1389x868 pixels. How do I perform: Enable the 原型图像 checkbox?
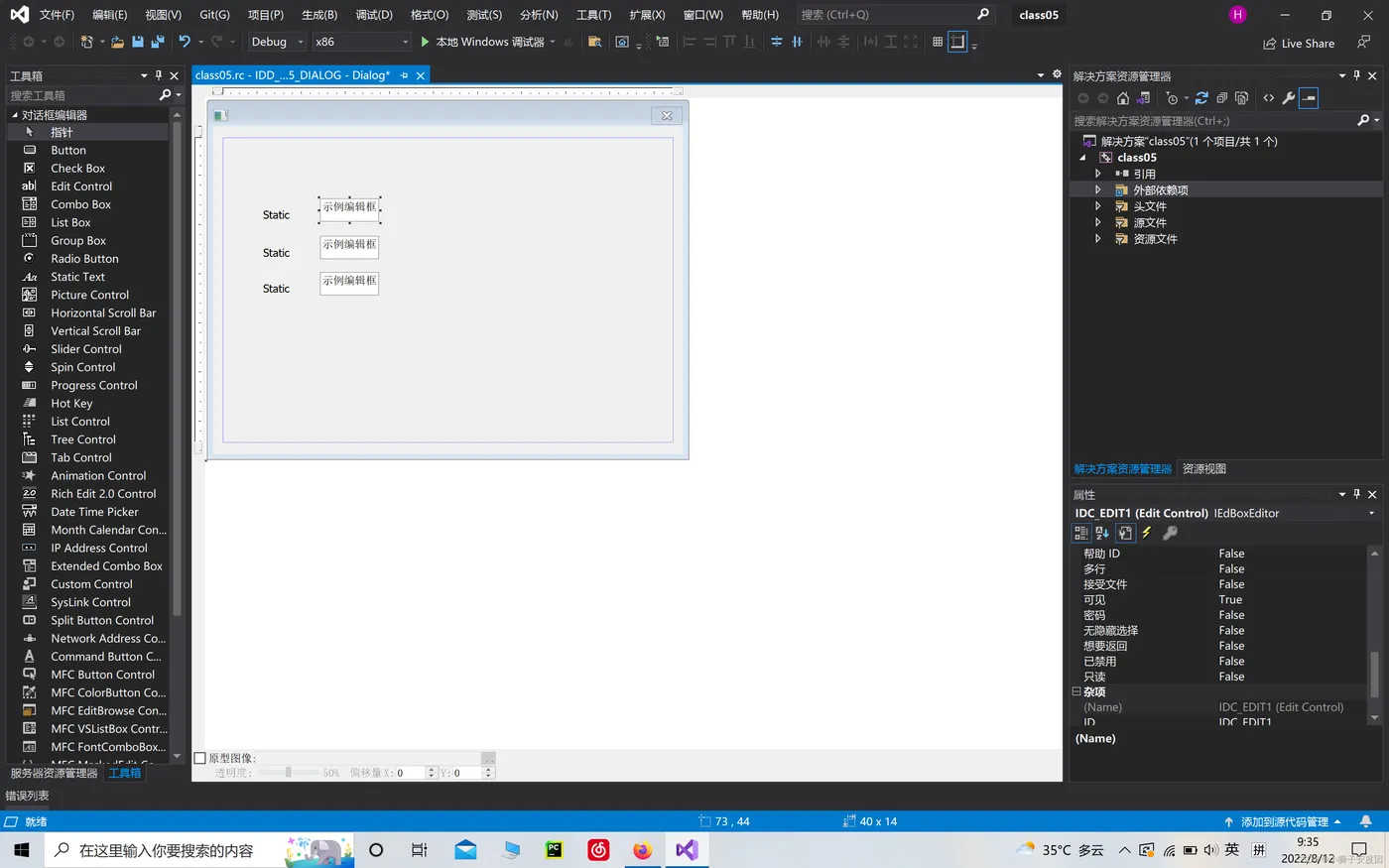tap(199, 758)
